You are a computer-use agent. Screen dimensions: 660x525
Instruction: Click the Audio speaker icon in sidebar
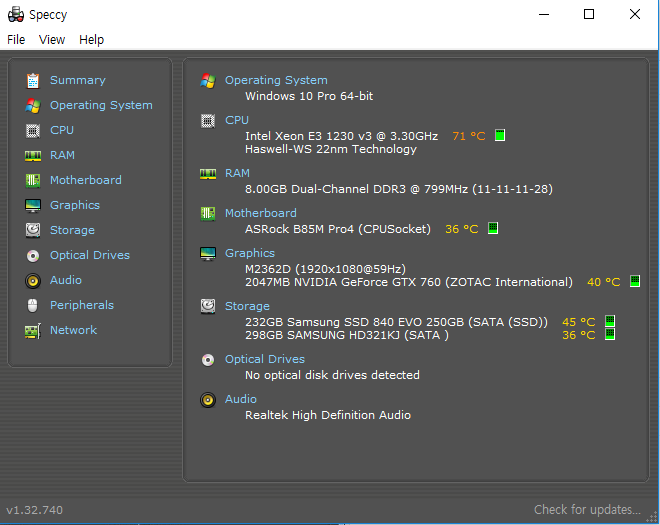pos(33,280)
